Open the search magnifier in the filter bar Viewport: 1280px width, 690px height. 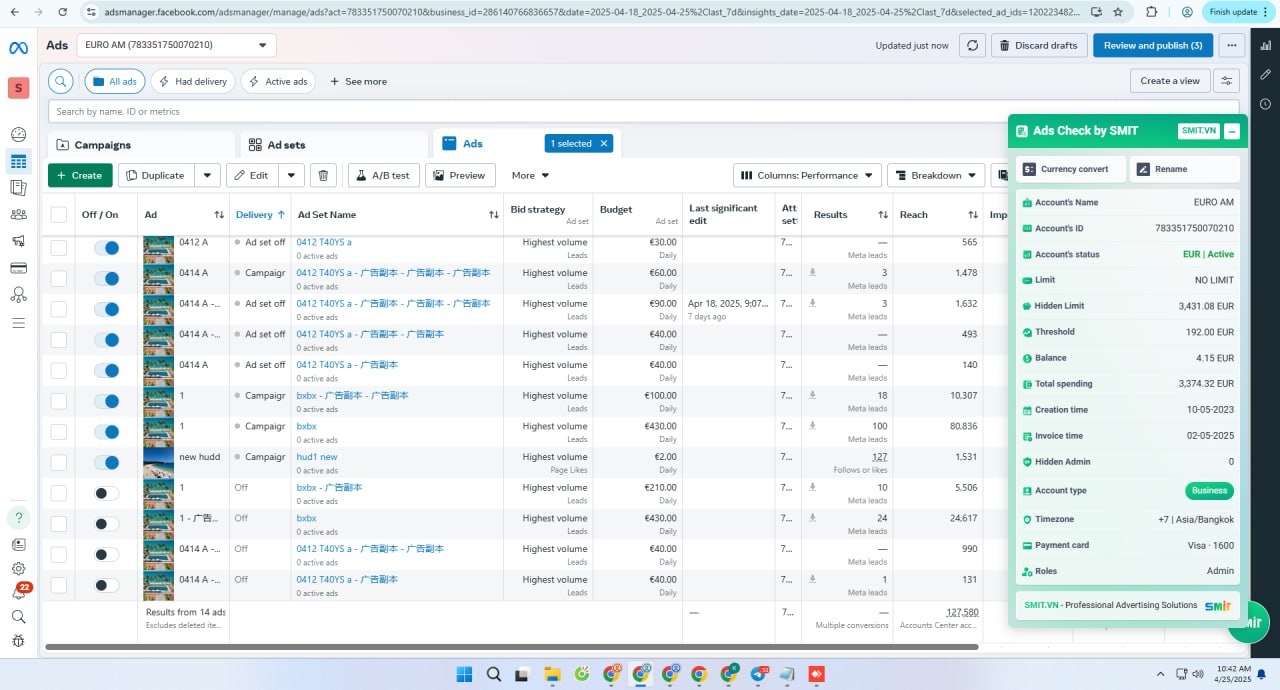point(61,81)
